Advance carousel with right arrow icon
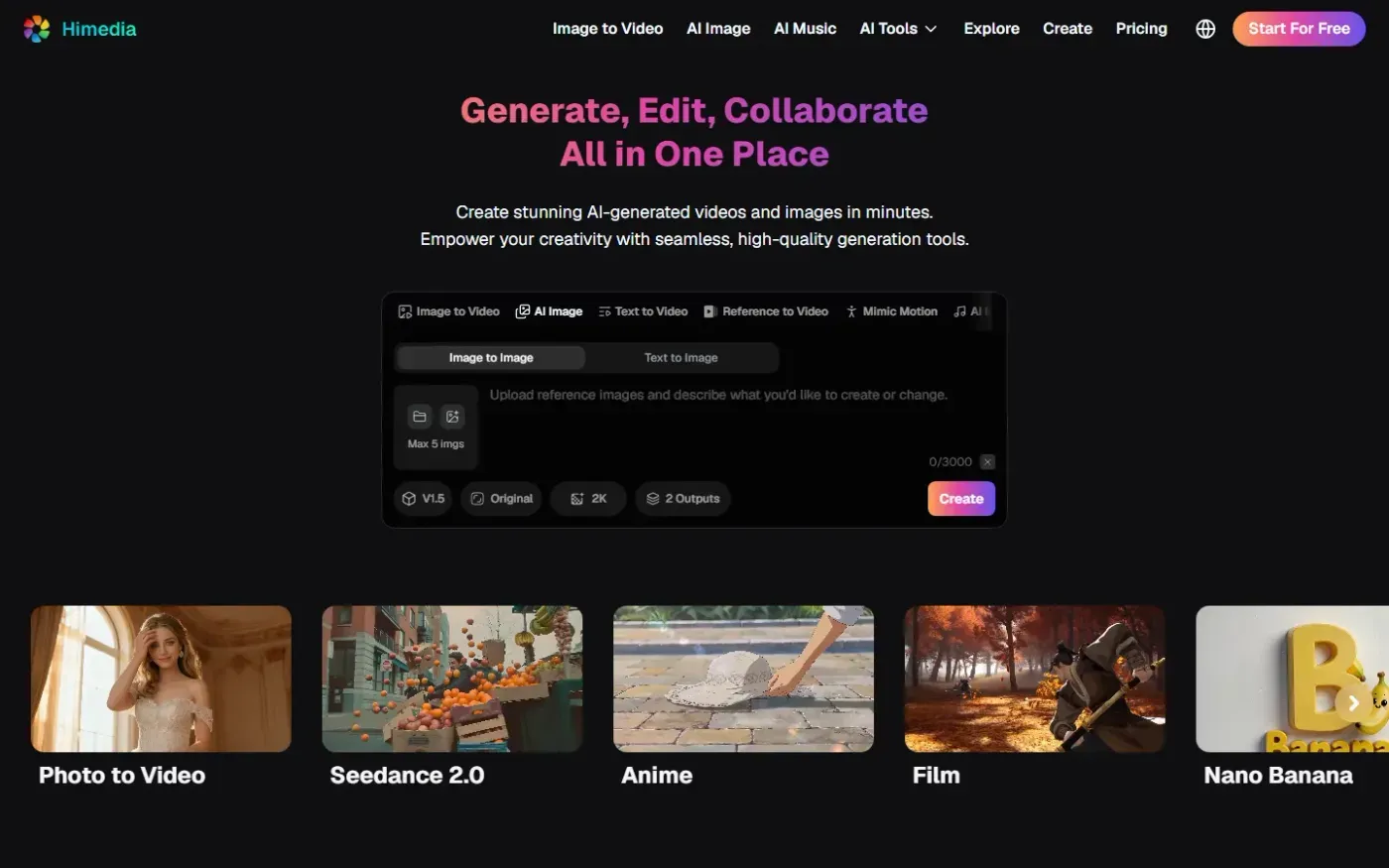 [1352, 702]
